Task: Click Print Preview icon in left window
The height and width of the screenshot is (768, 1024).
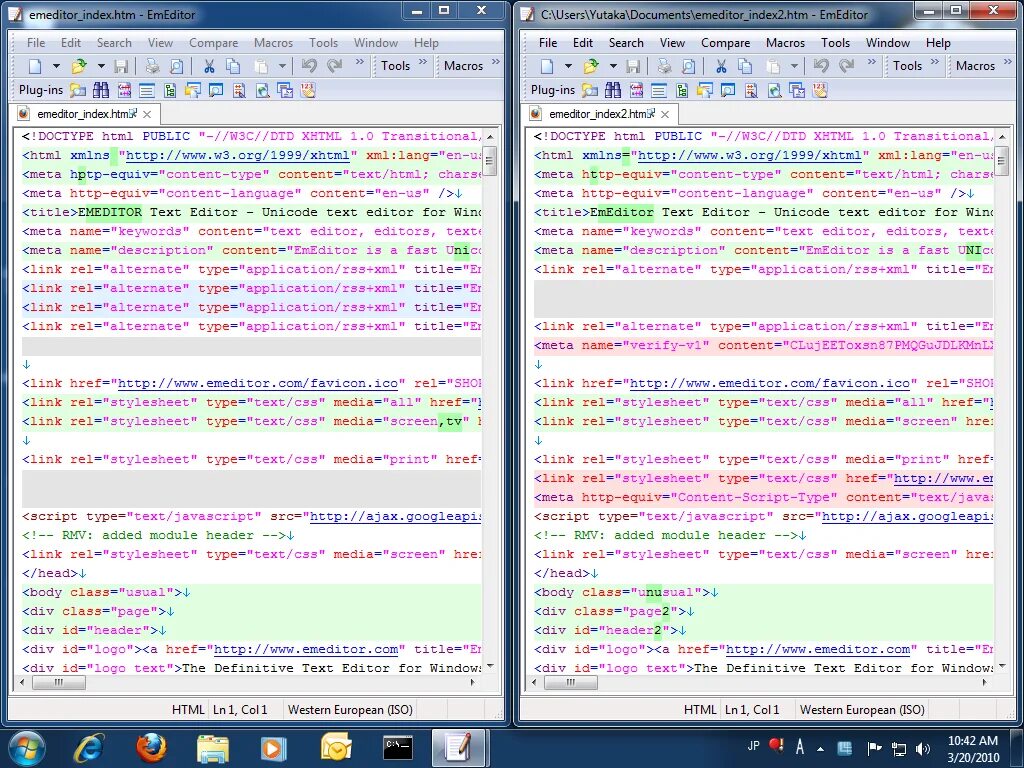Action: (x=176, y=65)
